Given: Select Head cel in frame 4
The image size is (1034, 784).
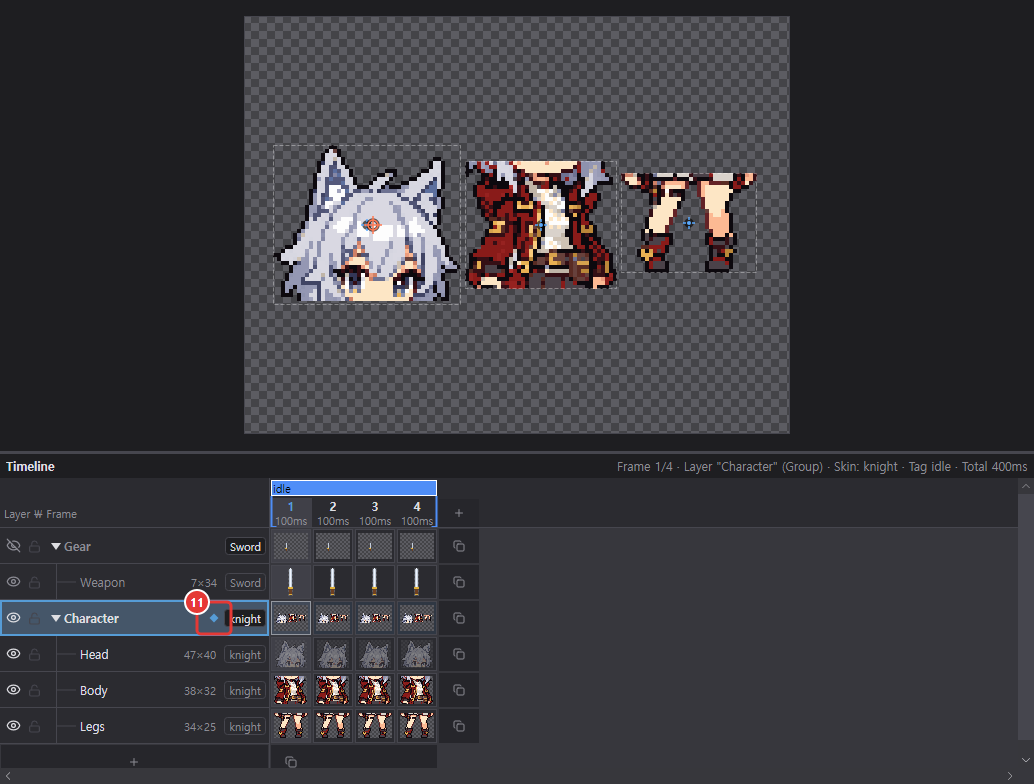Looking at the screenshot, I should tap(417, 654).
